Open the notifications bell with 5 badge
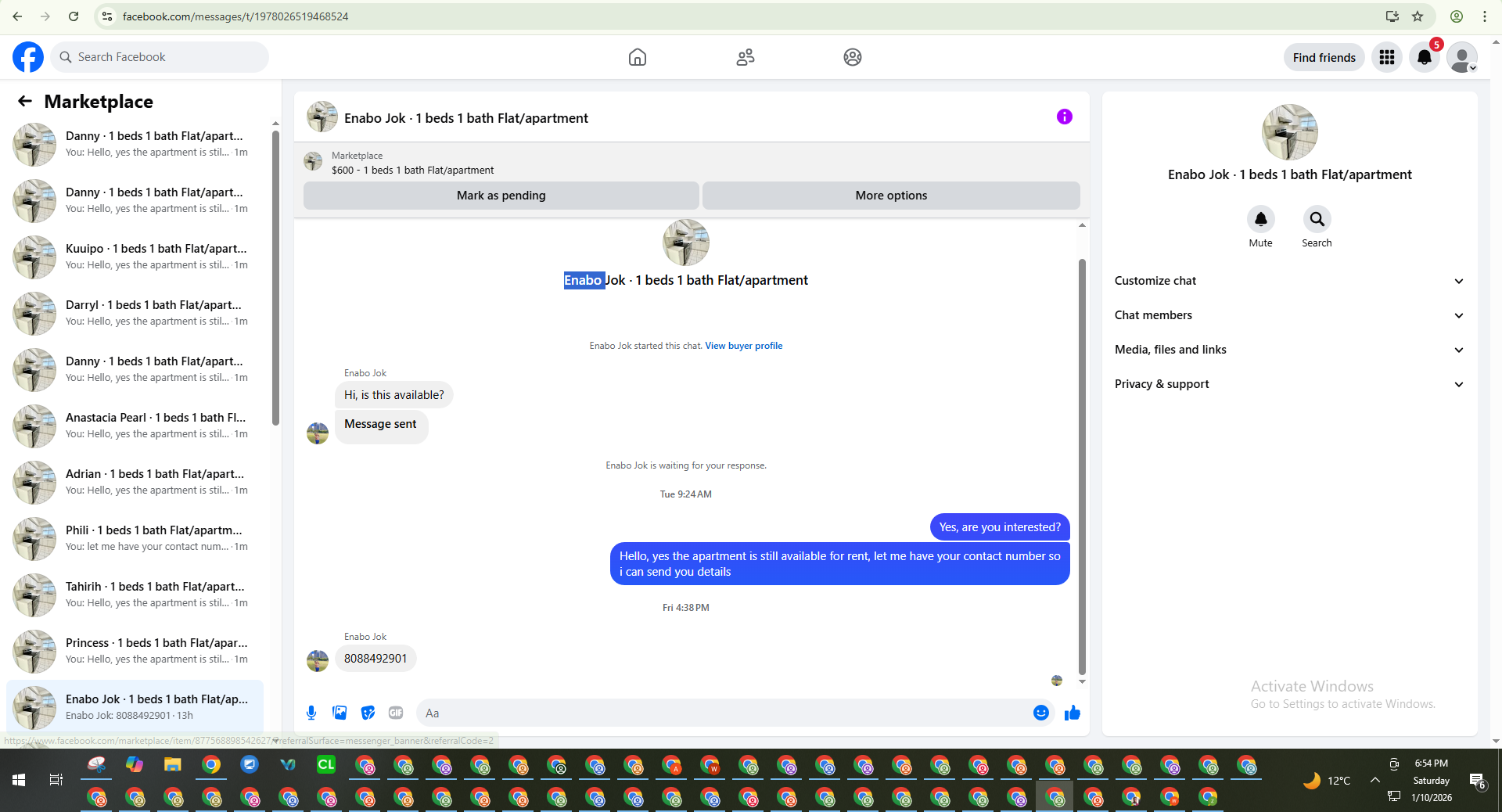Screen dimensions: 1502x812 pyautogui.click(x=1425, y=57)
